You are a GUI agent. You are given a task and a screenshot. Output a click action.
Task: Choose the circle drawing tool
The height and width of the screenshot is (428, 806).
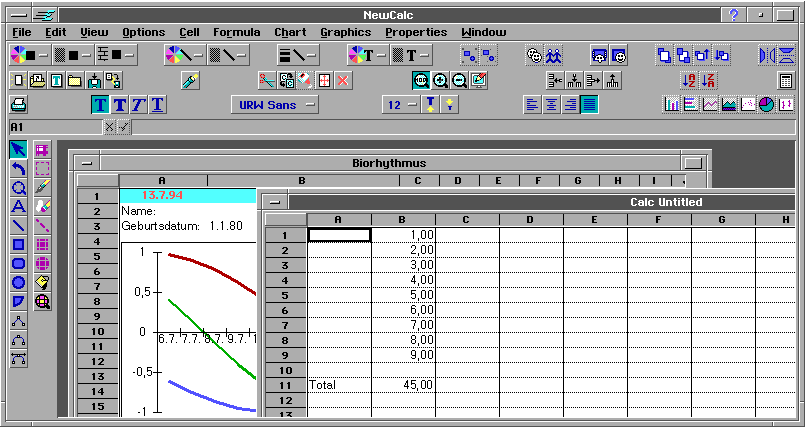(18, 282)
